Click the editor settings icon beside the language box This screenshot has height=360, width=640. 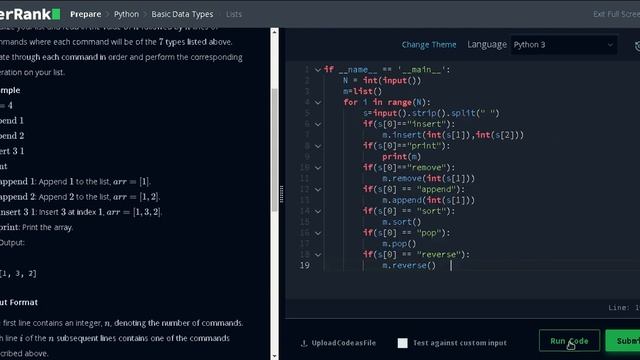(637, 46)
